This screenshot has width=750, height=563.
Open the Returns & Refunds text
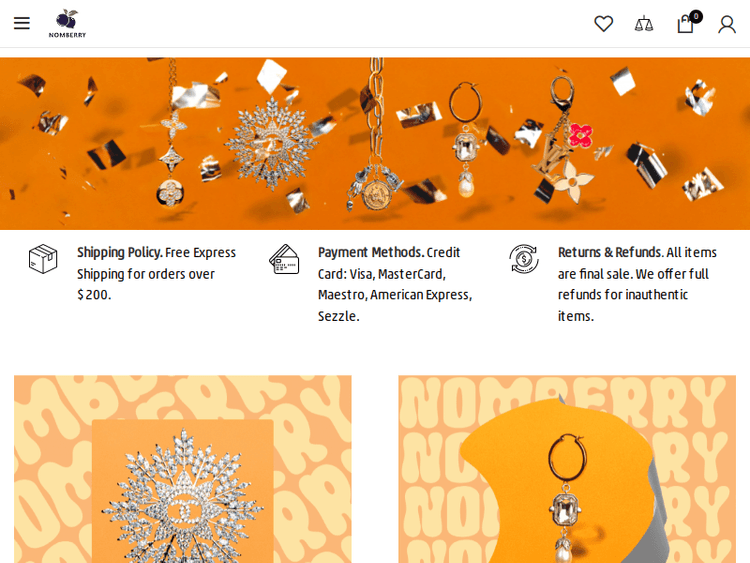click(x=637, y=284)
